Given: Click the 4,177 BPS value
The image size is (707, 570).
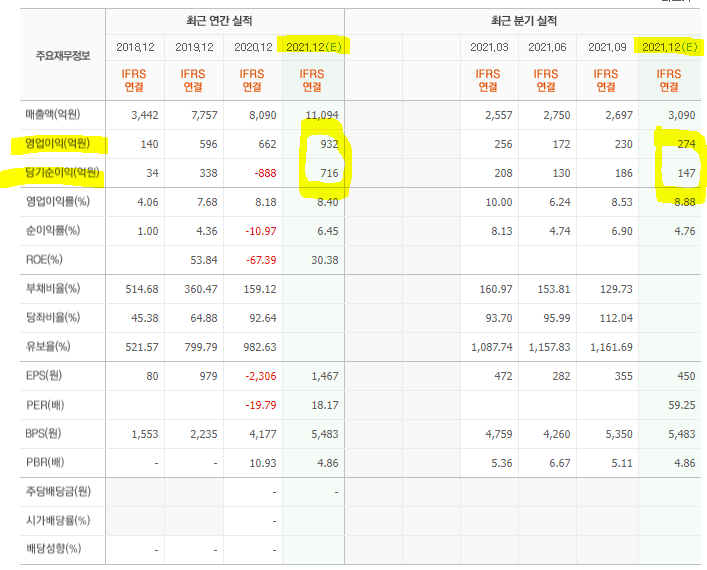Looking at the screenshot, I should [263, 434].
